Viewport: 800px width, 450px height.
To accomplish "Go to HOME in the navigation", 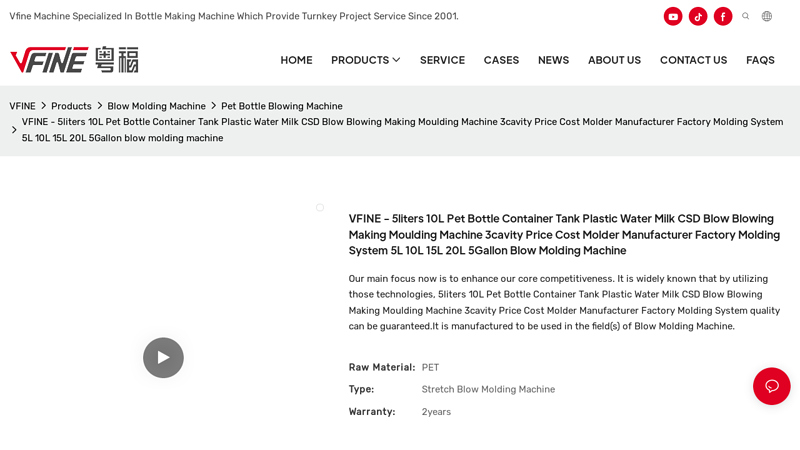I will pyautogui.click(x=296, y=60).
